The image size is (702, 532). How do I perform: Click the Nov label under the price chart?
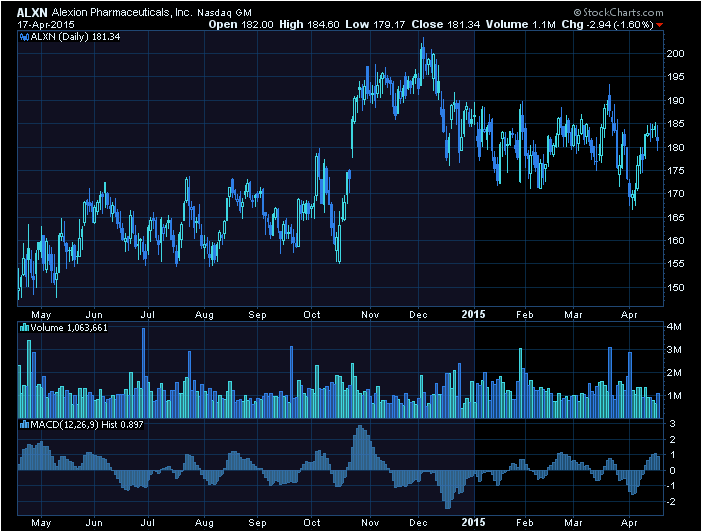(x=370, y=315)
